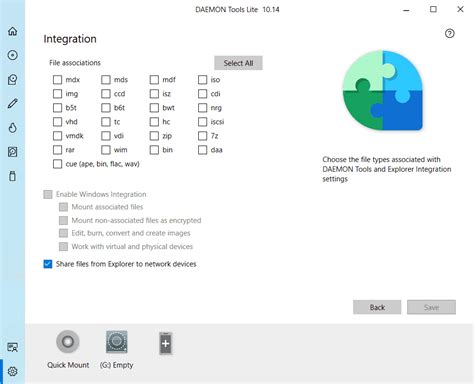Image resolution: width=474 pixels, height=384 pixels.
Task: Enable the ccd file association
Action: click(106, 94)
